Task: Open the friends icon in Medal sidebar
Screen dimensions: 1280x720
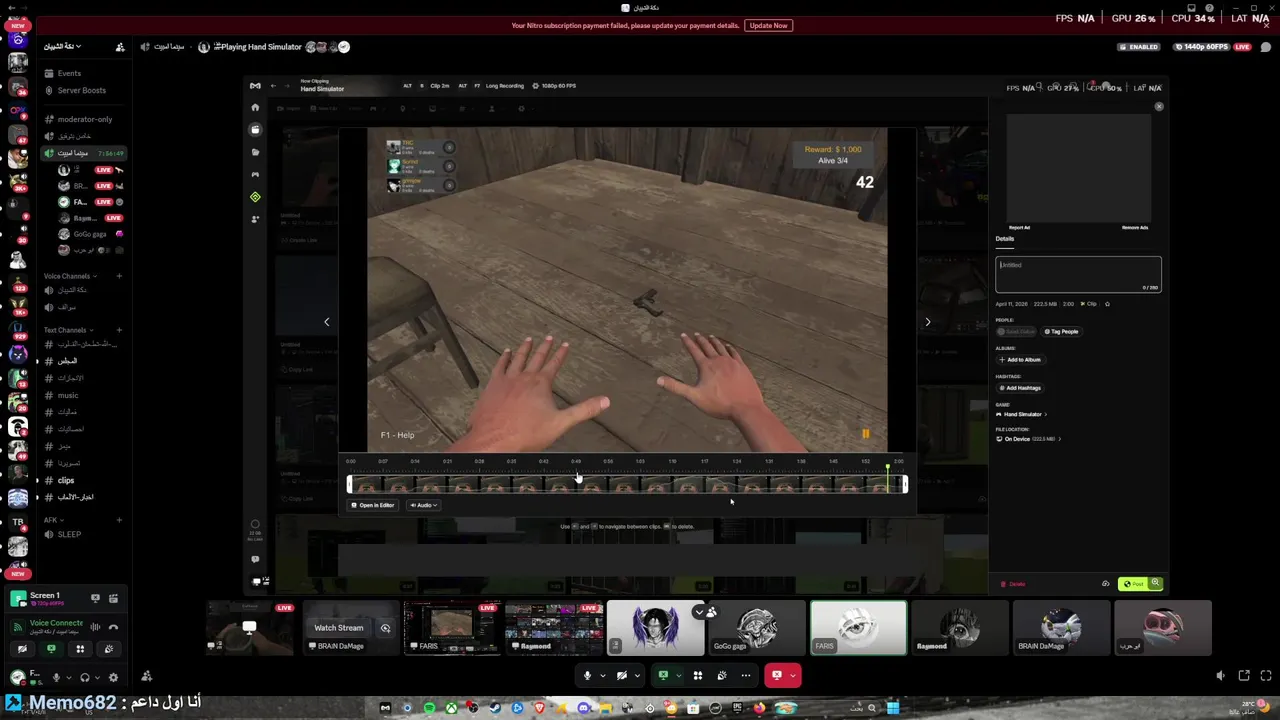Action: pos(255,219)
